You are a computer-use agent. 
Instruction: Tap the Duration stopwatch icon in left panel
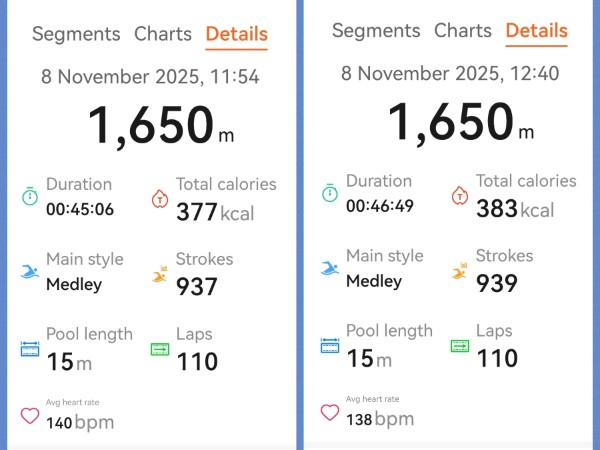(x=30, y=196)
